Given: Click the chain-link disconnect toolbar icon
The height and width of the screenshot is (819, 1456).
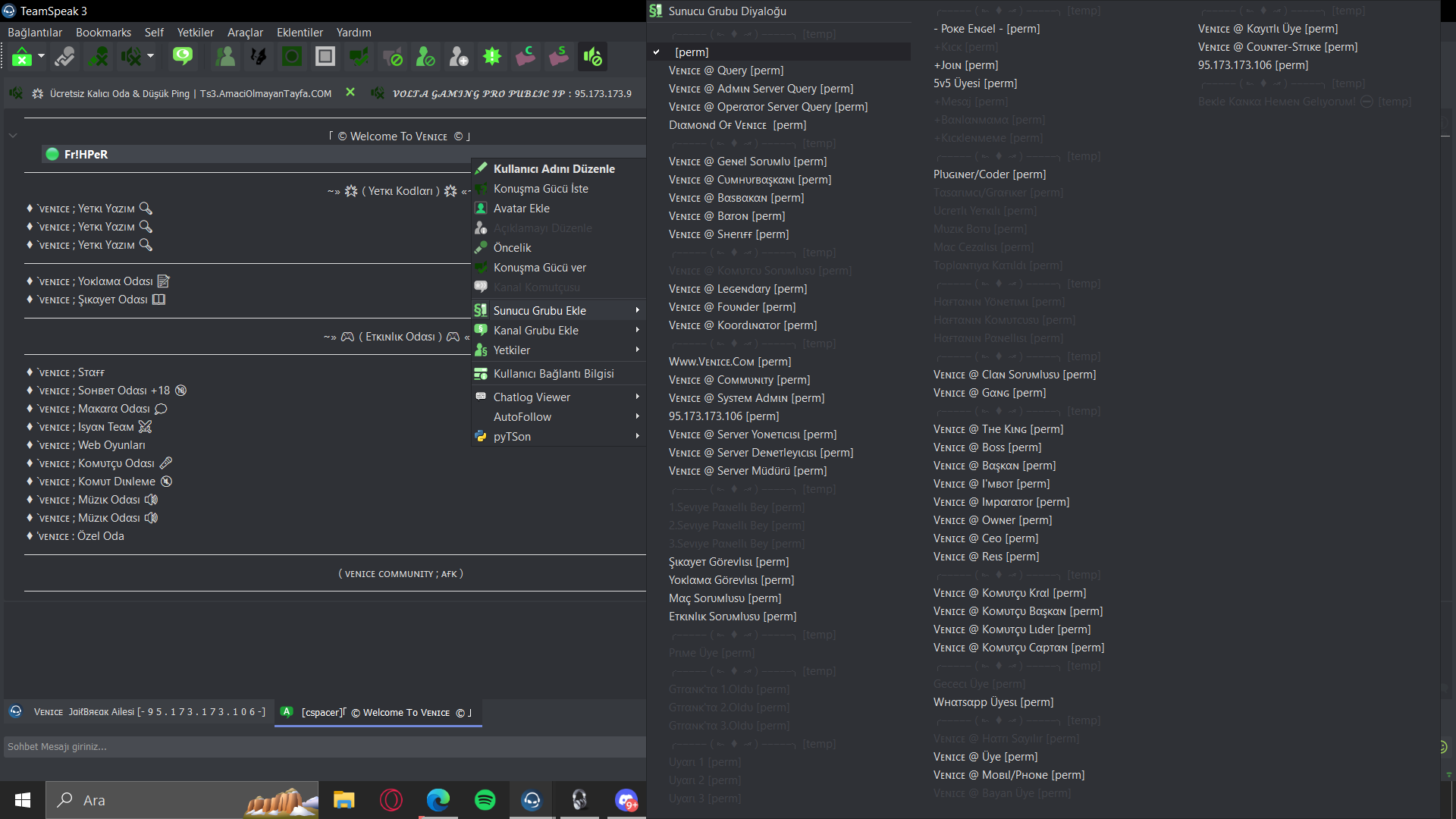Looking at the screenshot, I should [x=64, y=56].
